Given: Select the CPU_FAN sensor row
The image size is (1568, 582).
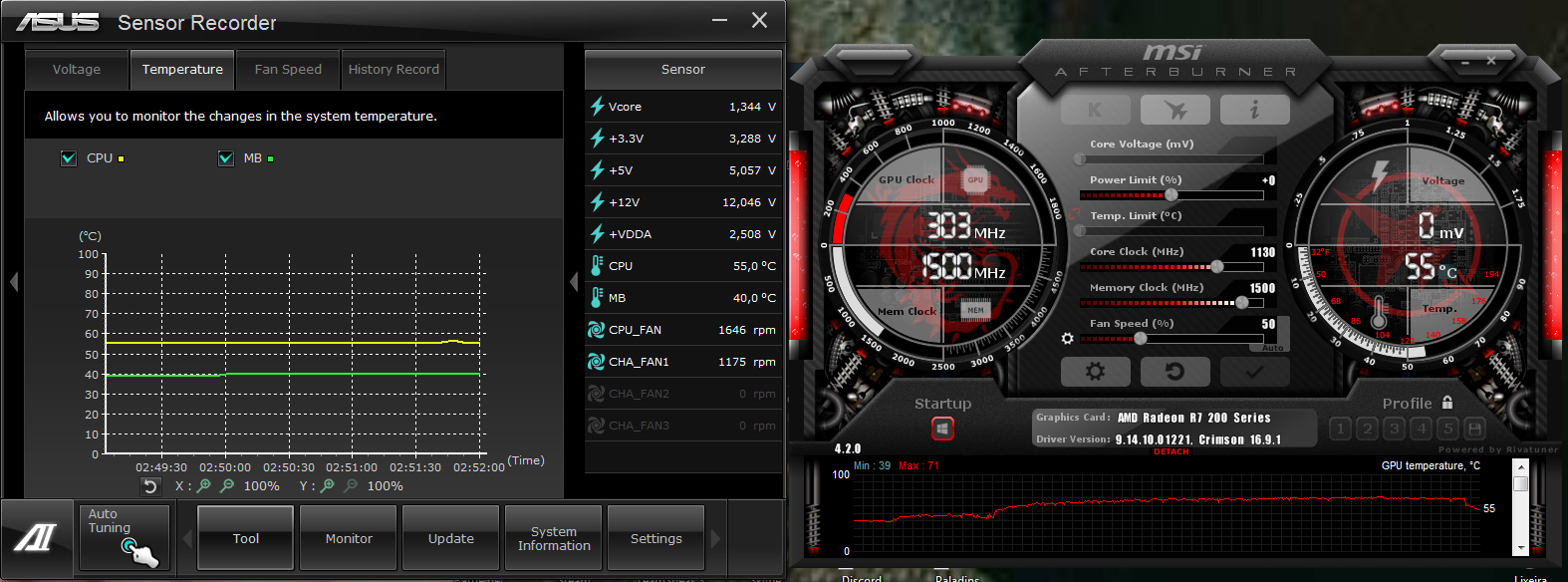Looking at the screenshot, I should tap(683, 330).
